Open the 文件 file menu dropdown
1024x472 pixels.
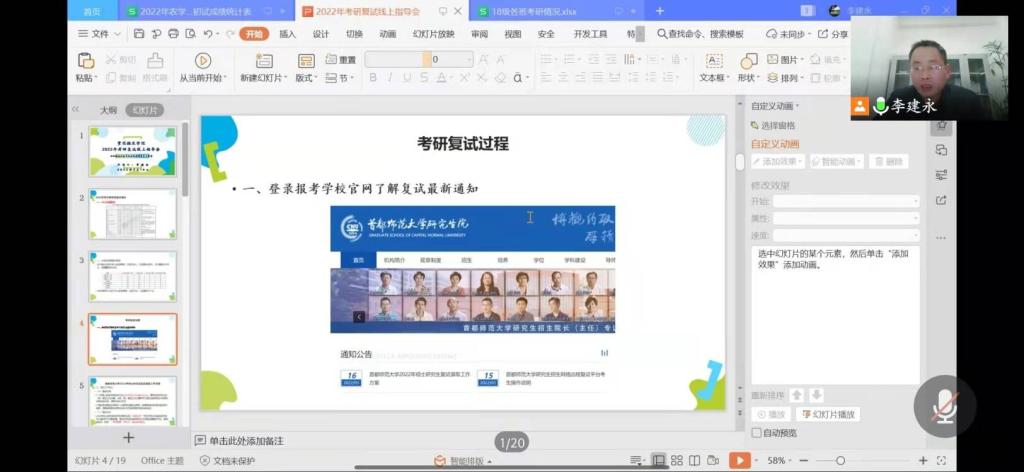[99, 34]
